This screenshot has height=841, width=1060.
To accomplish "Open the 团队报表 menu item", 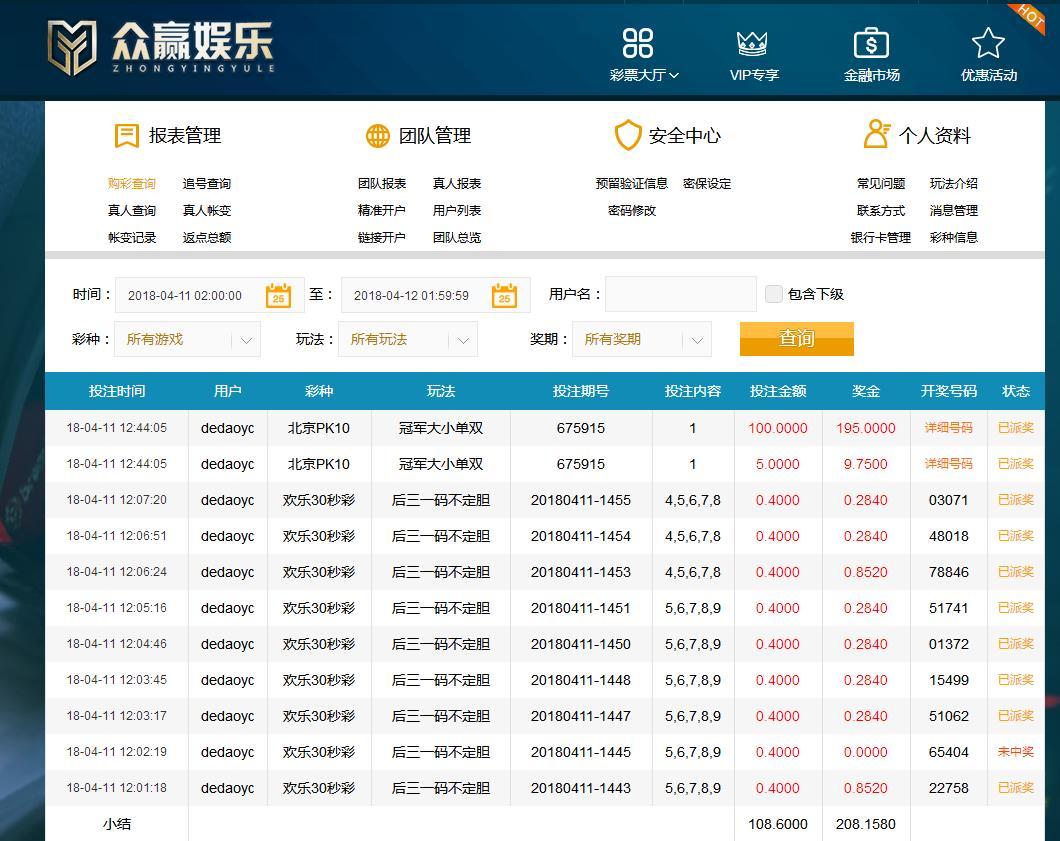I will tap(382, 184).
